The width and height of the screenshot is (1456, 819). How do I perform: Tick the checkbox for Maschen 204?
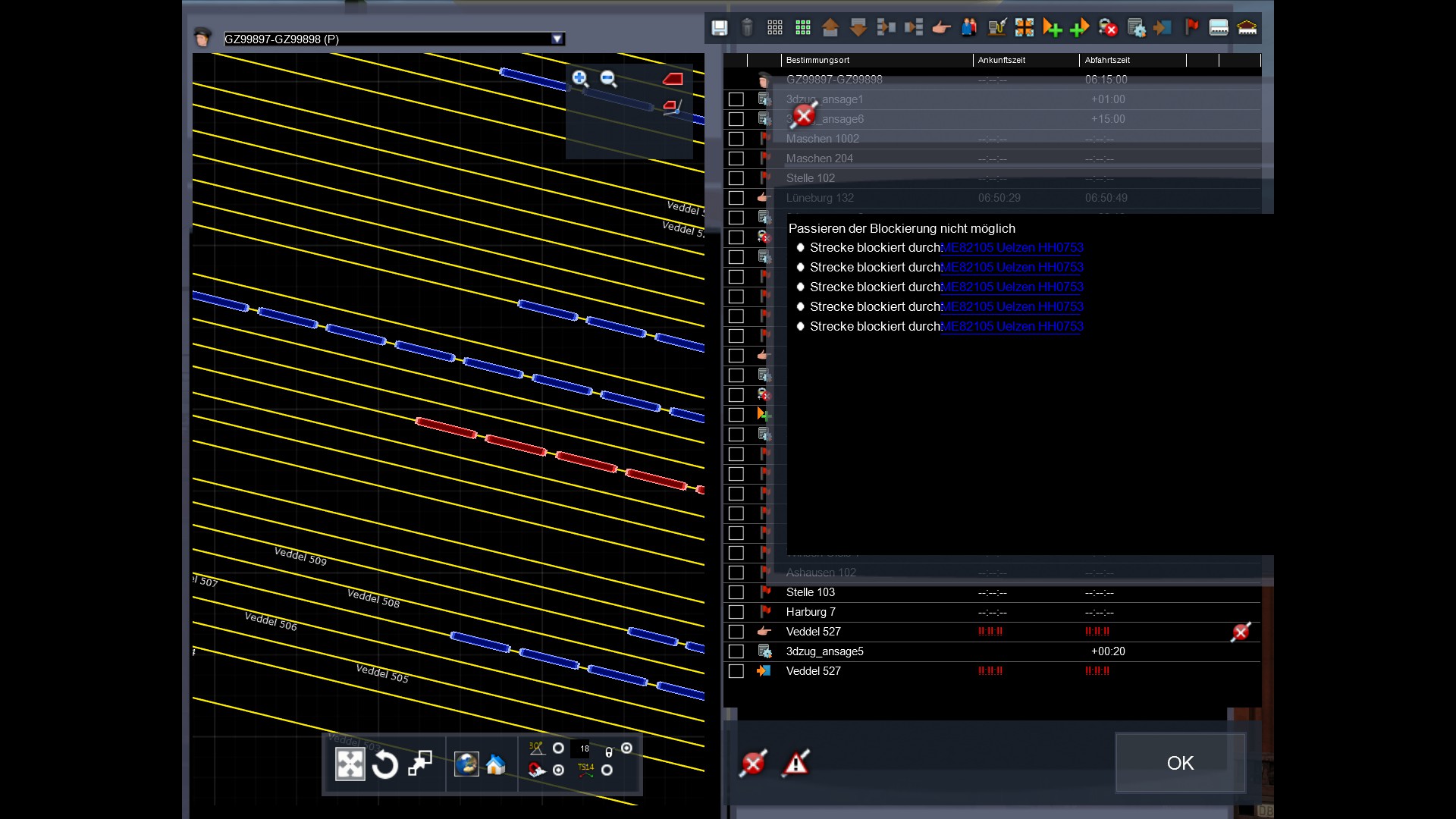[736, 158]
